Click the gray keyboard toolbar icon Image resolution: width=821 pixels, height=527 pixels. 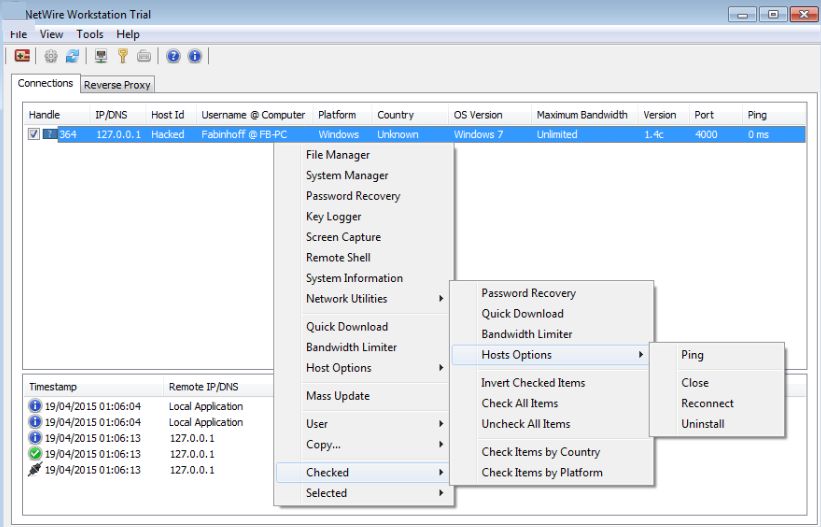[x=144, y=56]
